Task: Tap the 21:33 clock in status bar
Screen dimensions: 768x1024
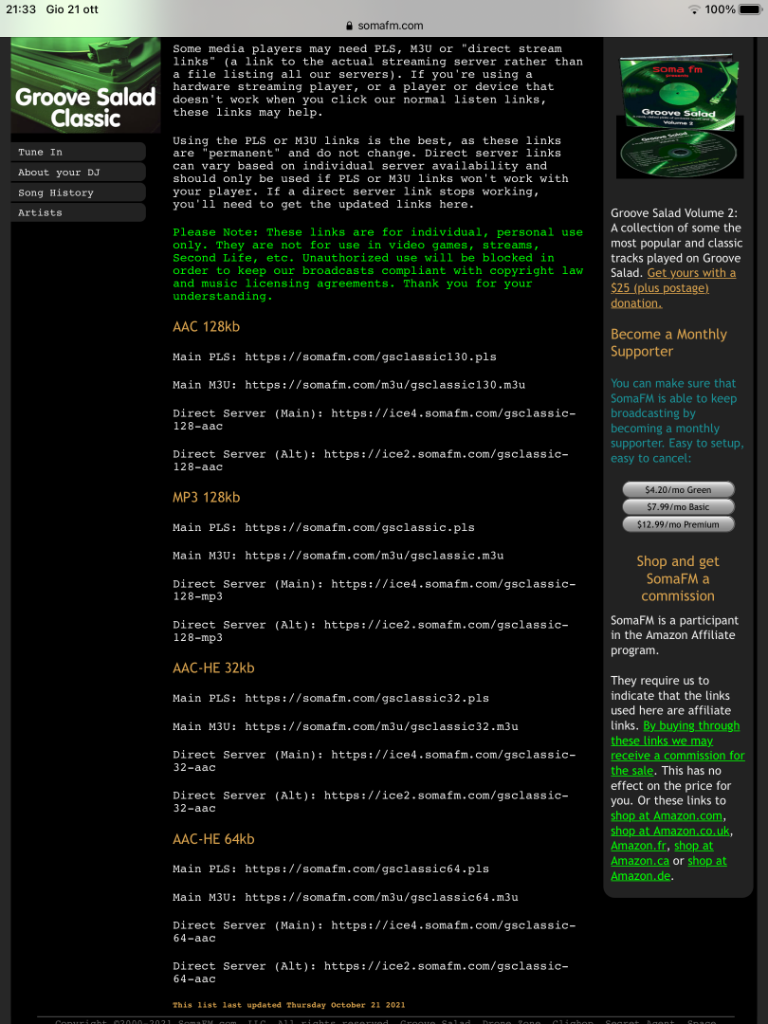Action: [21, 9]
